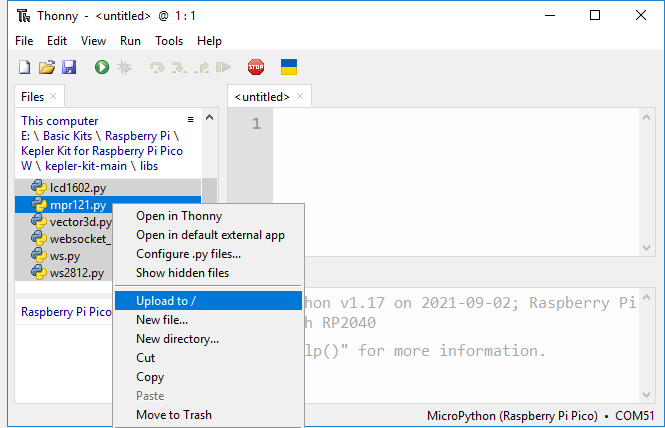Click the shell scroll down arrow
The width and height of the screenshot is (665, 428).
click(646, 395)
